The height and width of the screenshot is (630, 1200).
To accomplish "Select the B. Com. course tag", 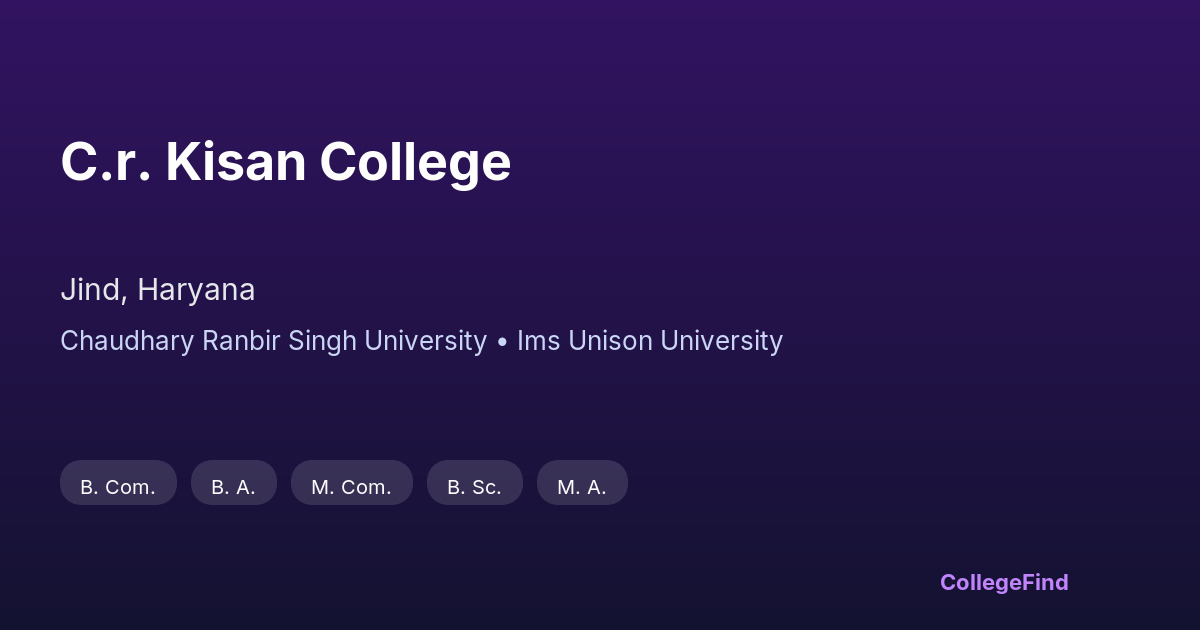I will pos(118,486).
